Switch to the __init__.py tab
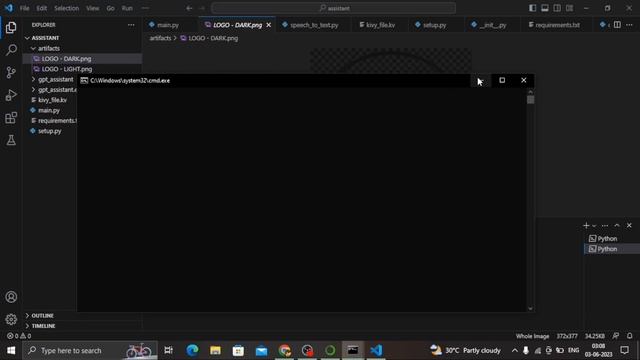 pyautogui.click(x=493, y=25)
